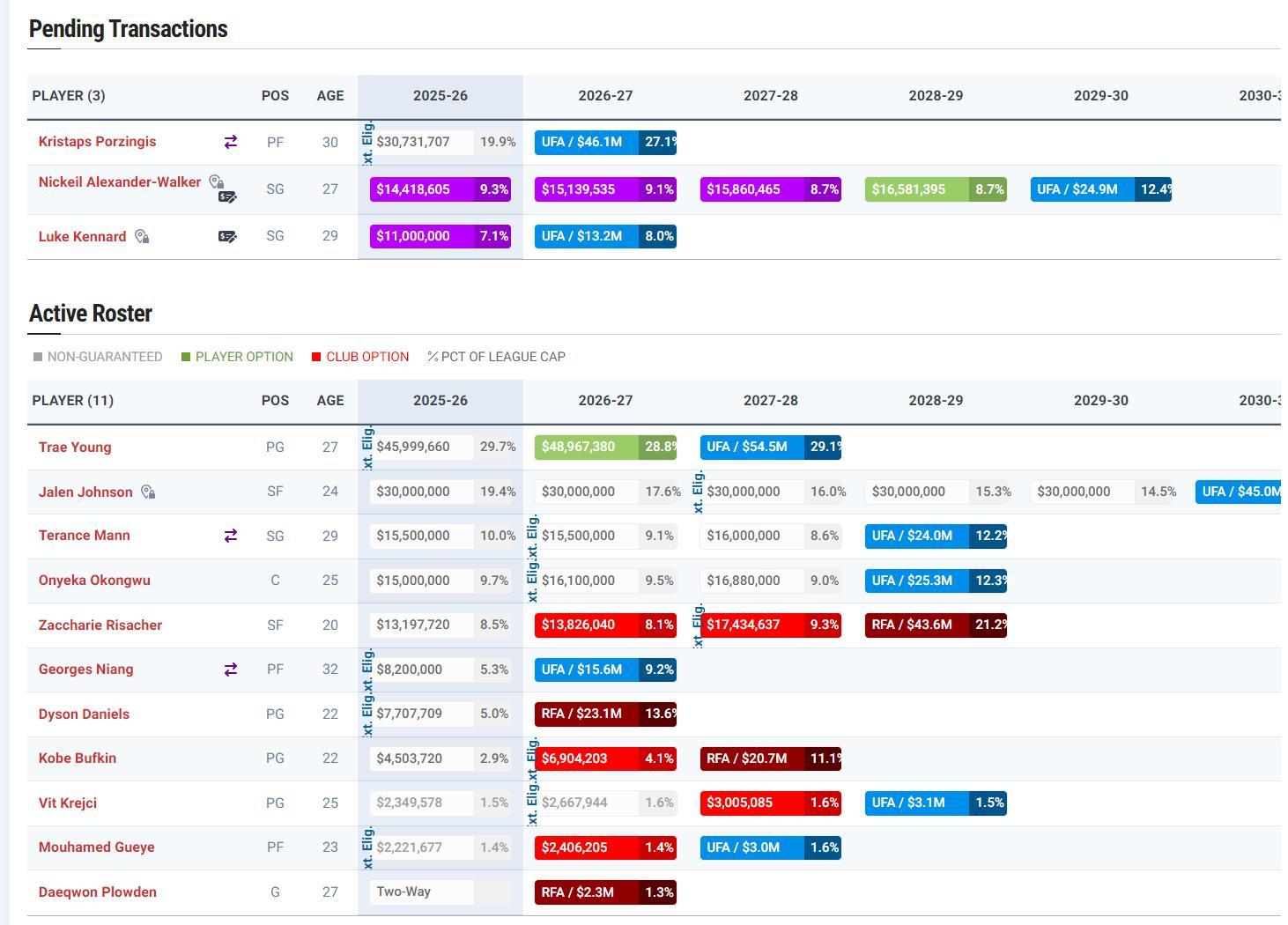Open Trae Young's player page
This screenshot has height=925, width=1288.
(x=75, y=448)
